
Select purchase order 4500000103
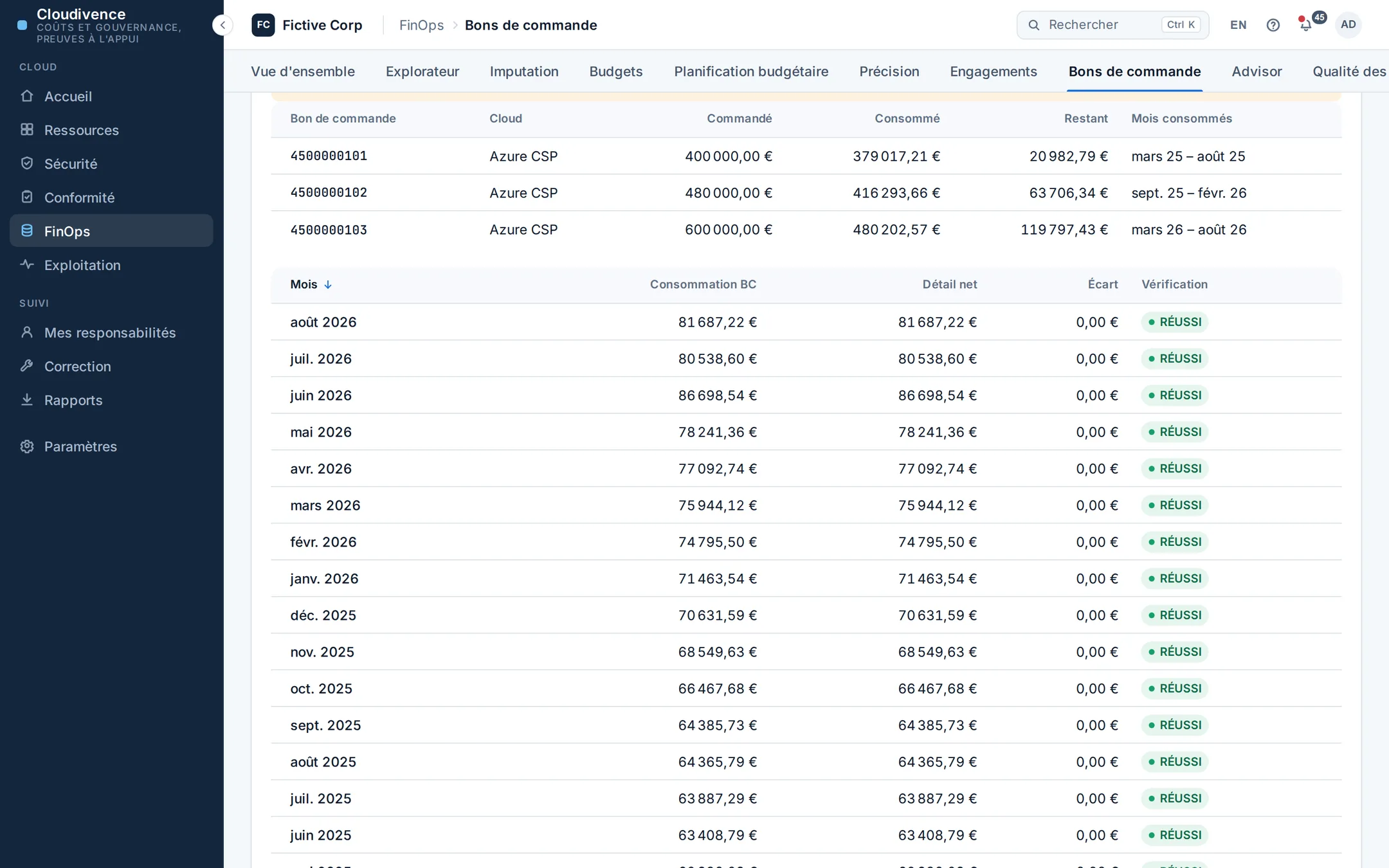coord(329,230)
